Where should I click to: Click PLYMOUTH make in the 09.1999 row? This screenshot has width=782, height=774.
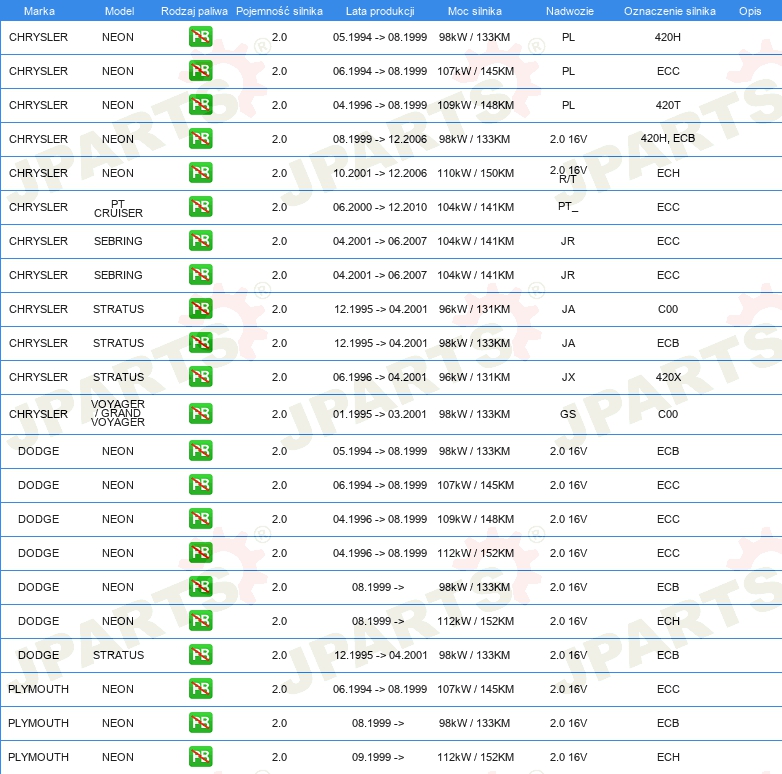click(38, 757)
